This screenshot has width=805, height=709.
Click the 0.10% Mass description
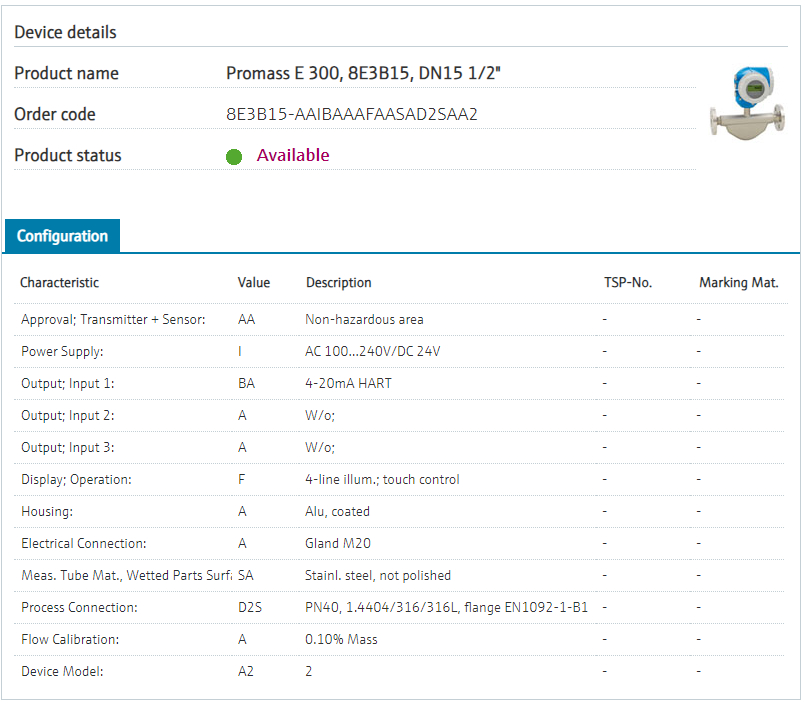pyautogui.click(x=341, y=639)
